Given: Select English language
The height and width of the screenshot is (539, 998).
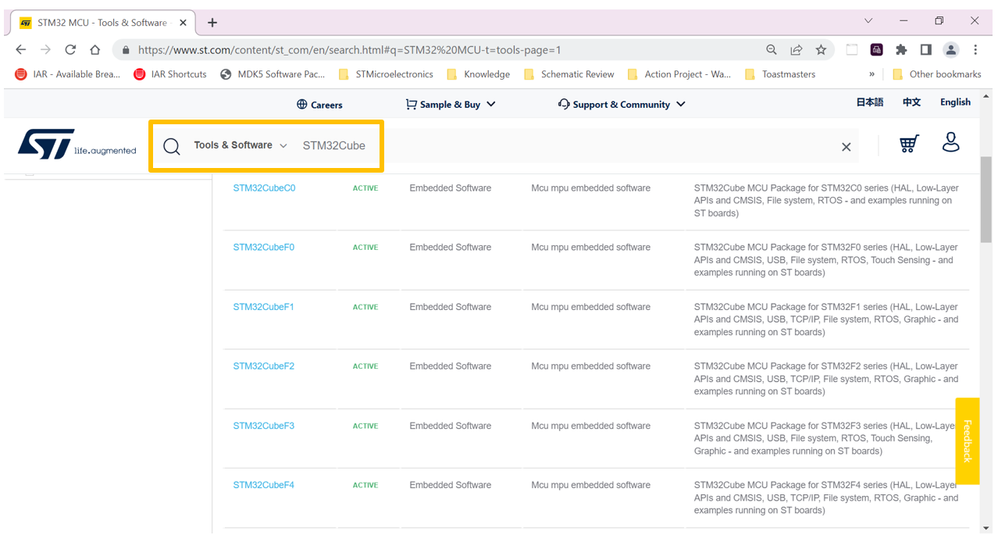Looking at the screenshot, I should (955, 102).
